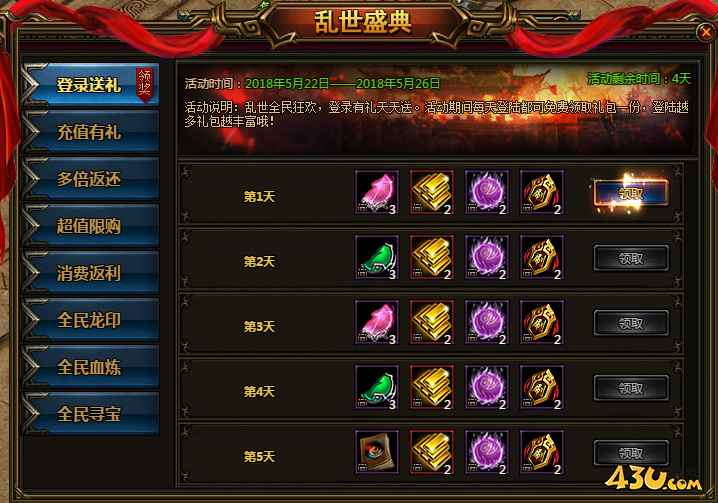Viewport: 718px width, 503px height.
Task: Click the 领取 button for 第5天
Action: click(631, 453)
